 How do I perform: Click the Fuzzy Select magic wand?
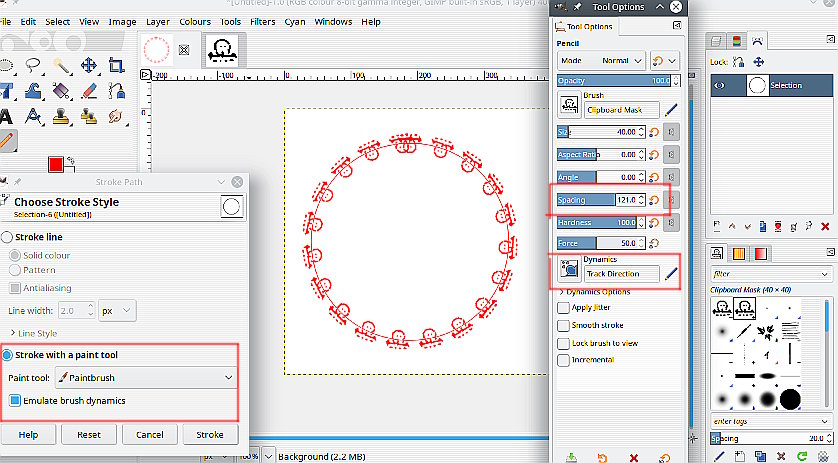[x=60, y=65]
